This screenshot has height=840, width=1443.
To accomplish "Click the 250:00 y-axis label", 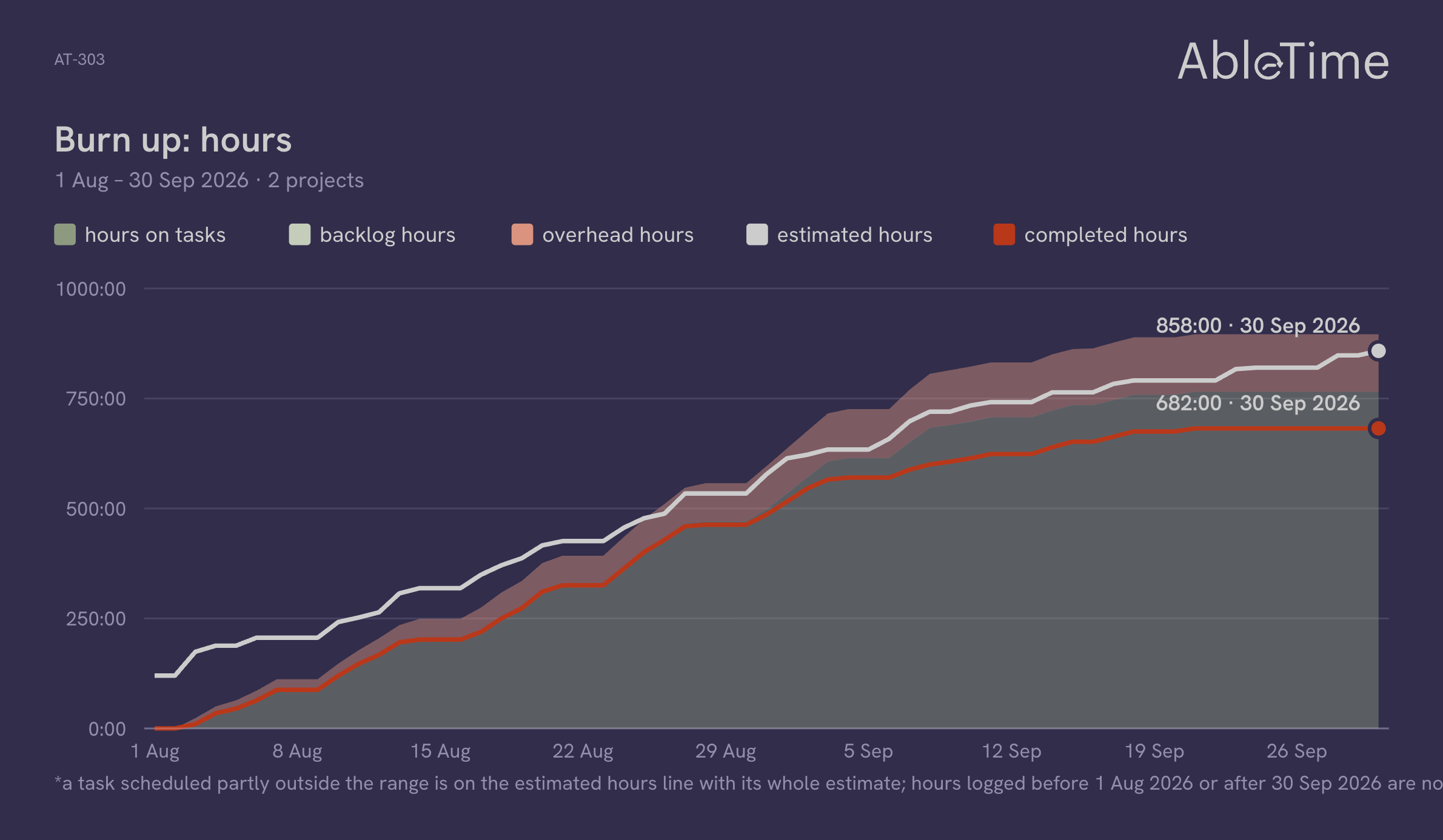I will click(96, 619).
